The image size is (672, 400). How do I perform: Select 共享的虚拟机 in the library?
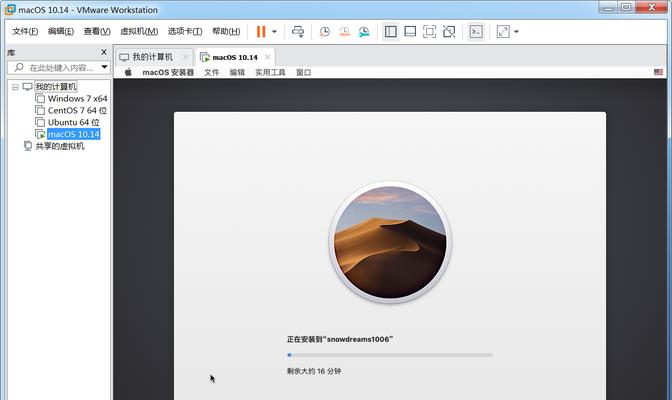60,146
